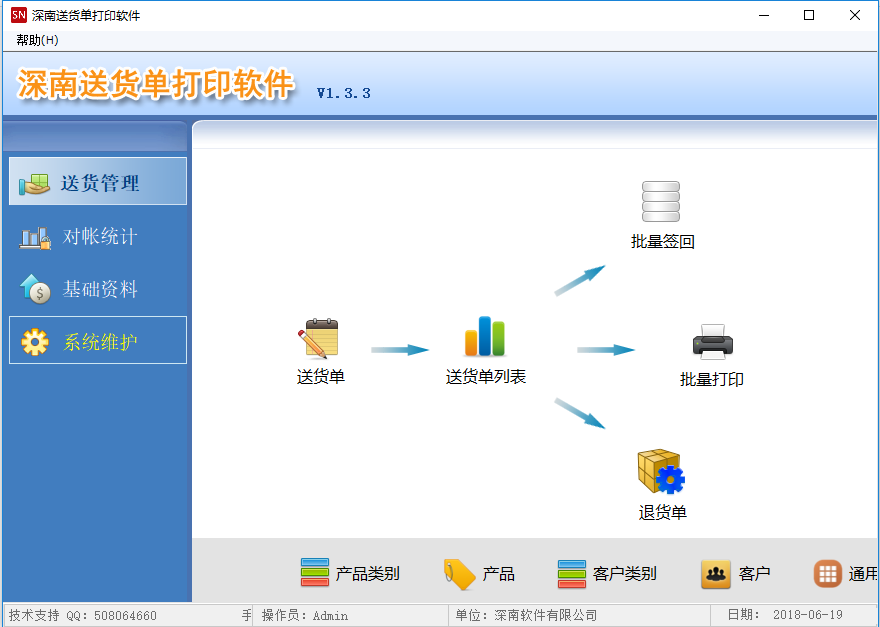The image size is (880, 627).
Task: Open the 退货单 box gear icon
Action: (661, 471)
